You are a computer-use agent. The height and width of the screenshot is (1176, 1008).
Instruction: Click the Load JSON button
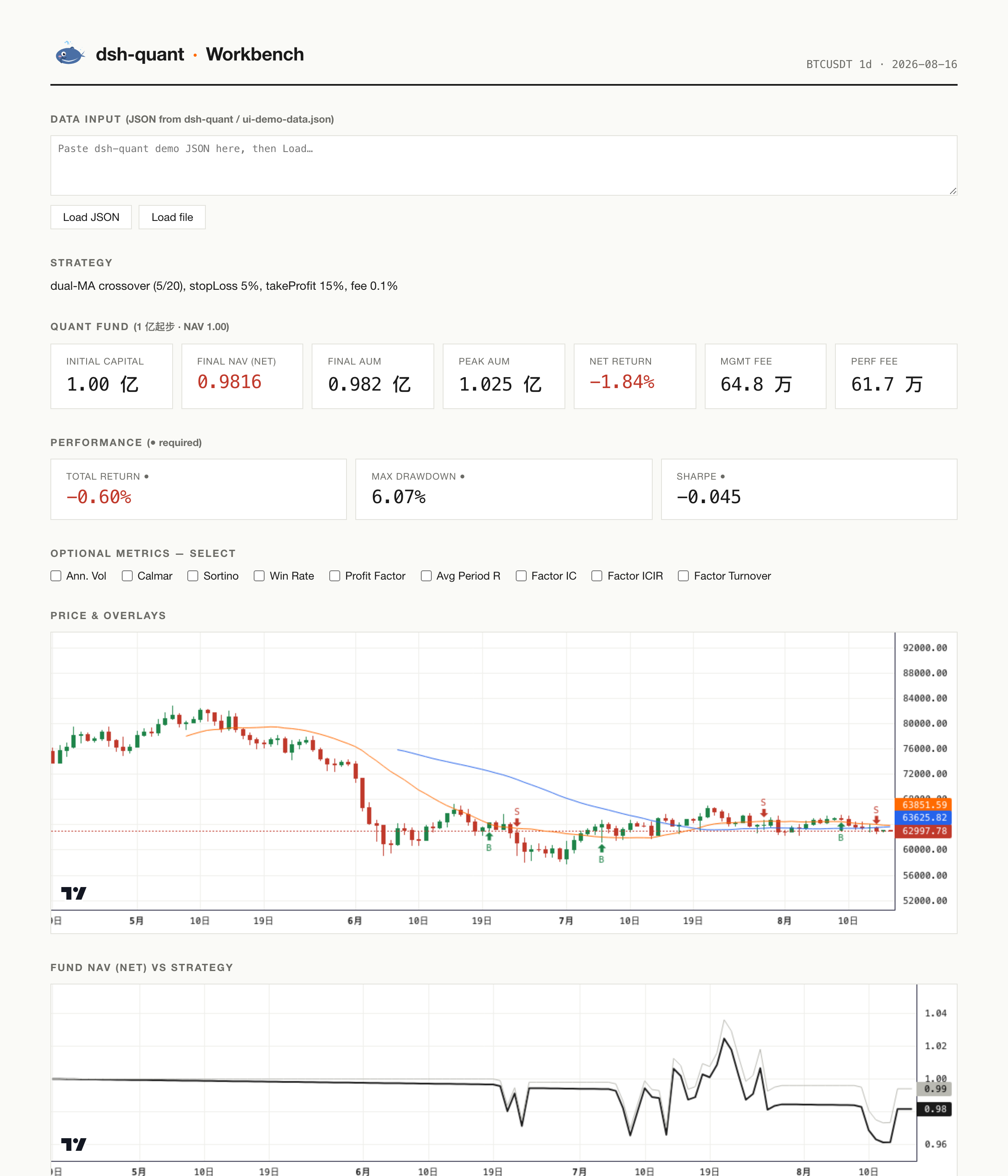[x=91, y=218]
